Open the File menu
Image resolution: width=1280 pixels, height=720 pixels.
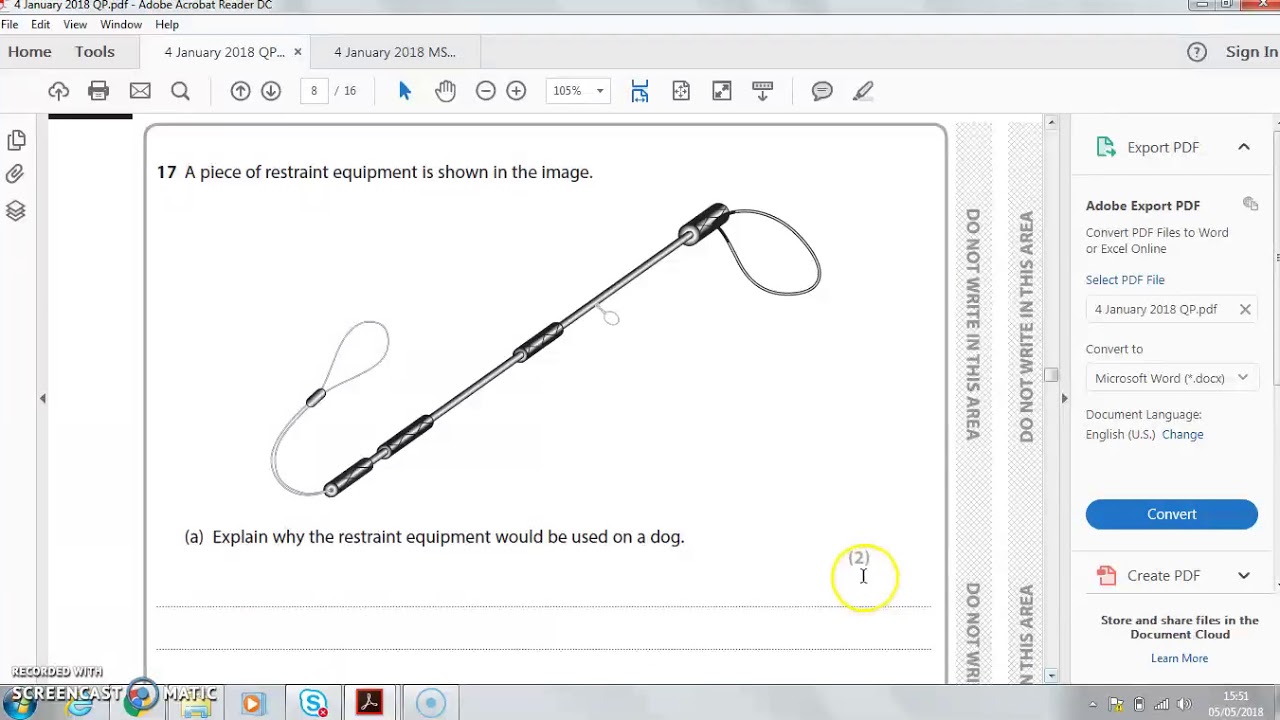(10, 24)
